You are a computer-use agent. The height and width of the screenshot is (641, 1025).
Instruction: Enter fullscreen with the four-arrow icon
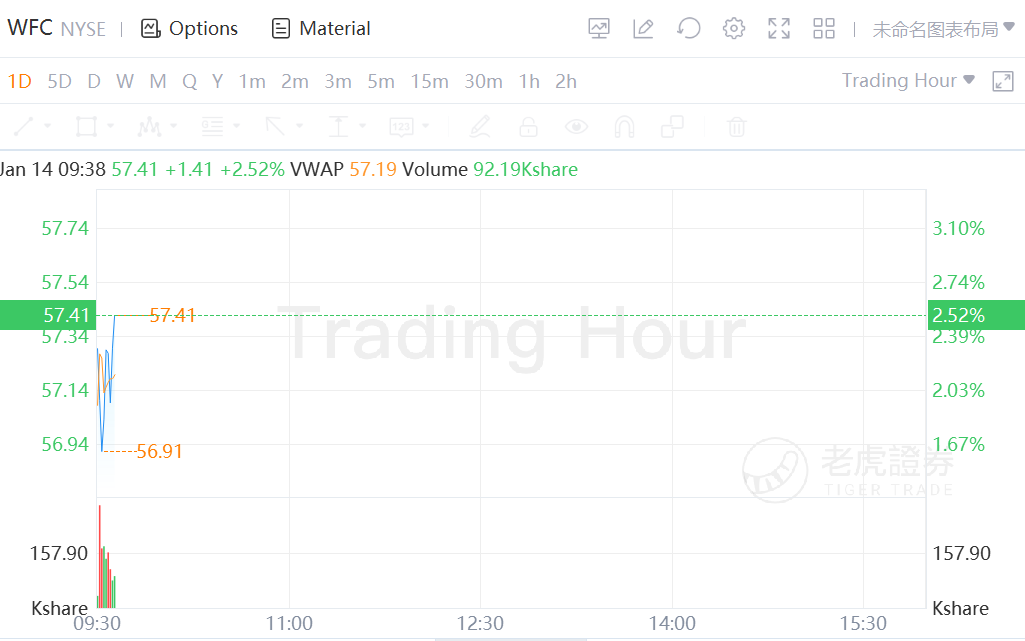tap(779, 29)
